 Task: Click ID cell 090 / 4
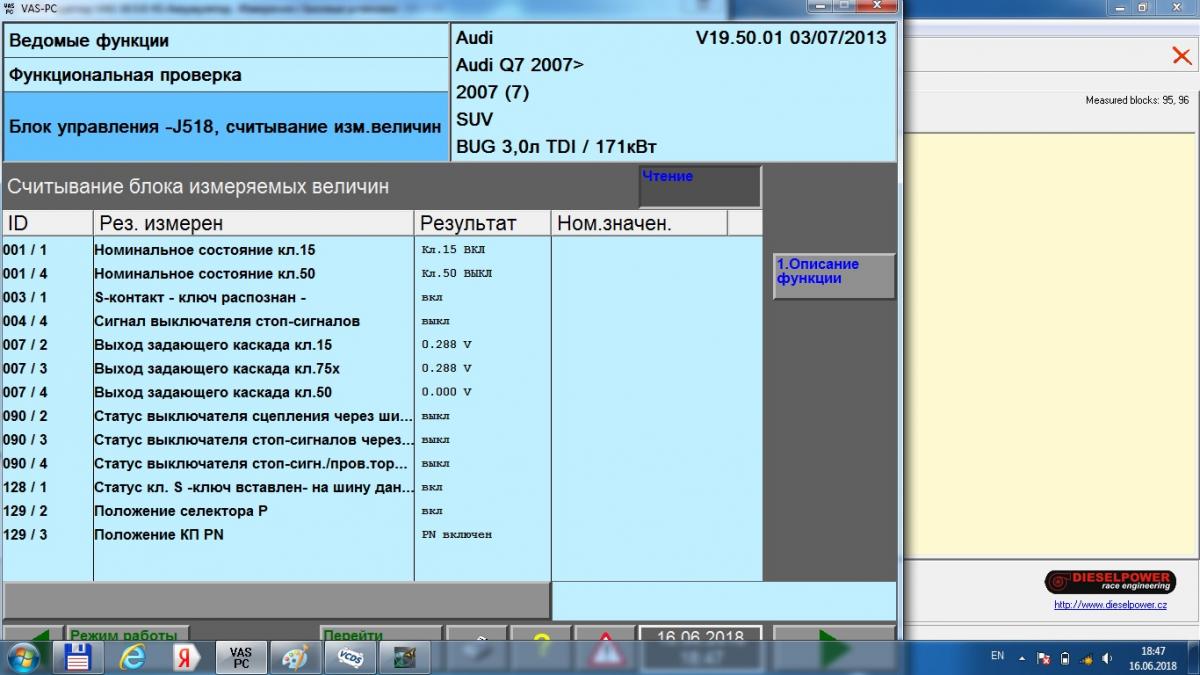(x=25, y=463)
